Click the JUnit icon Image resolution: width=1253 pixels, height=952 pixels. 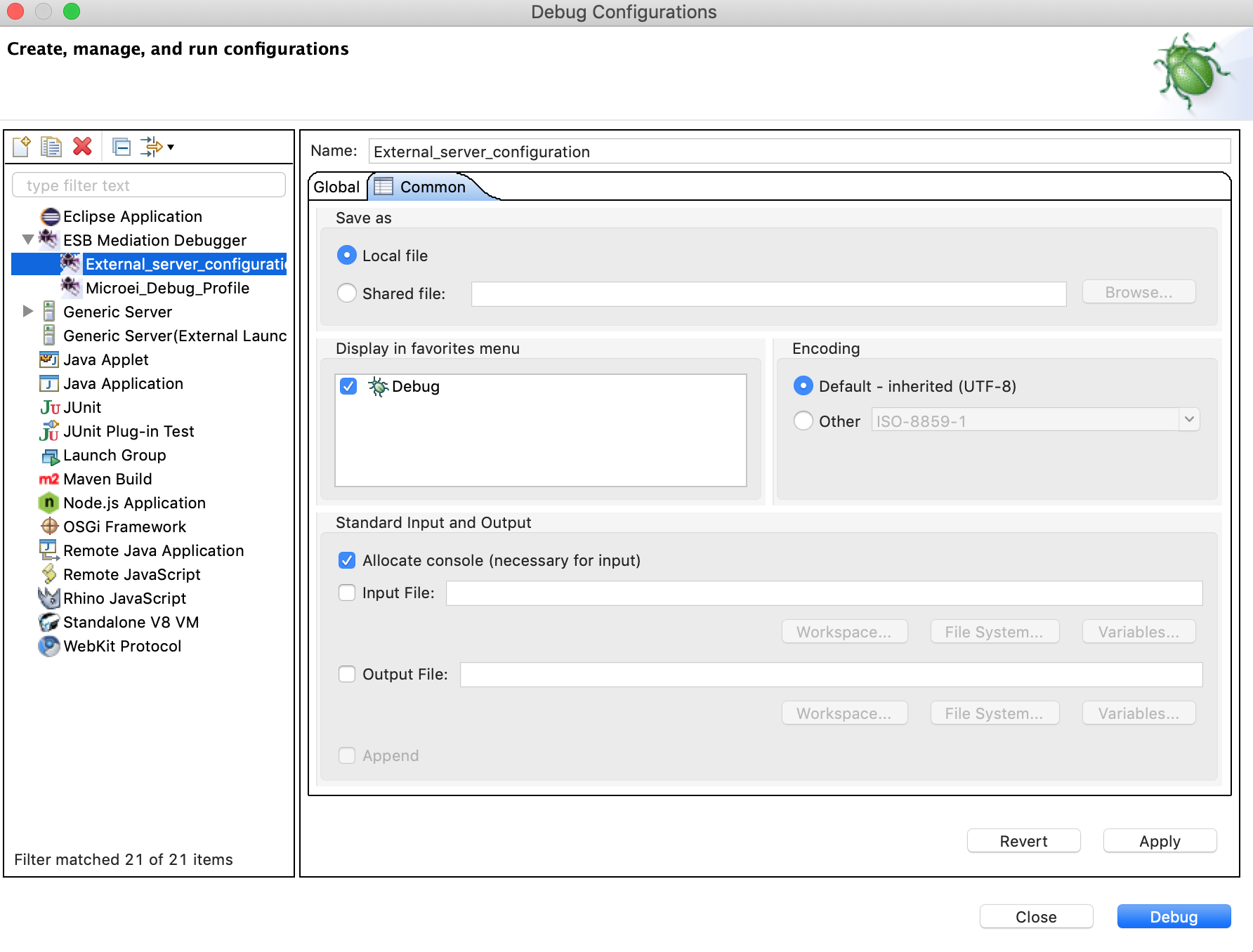50,407
